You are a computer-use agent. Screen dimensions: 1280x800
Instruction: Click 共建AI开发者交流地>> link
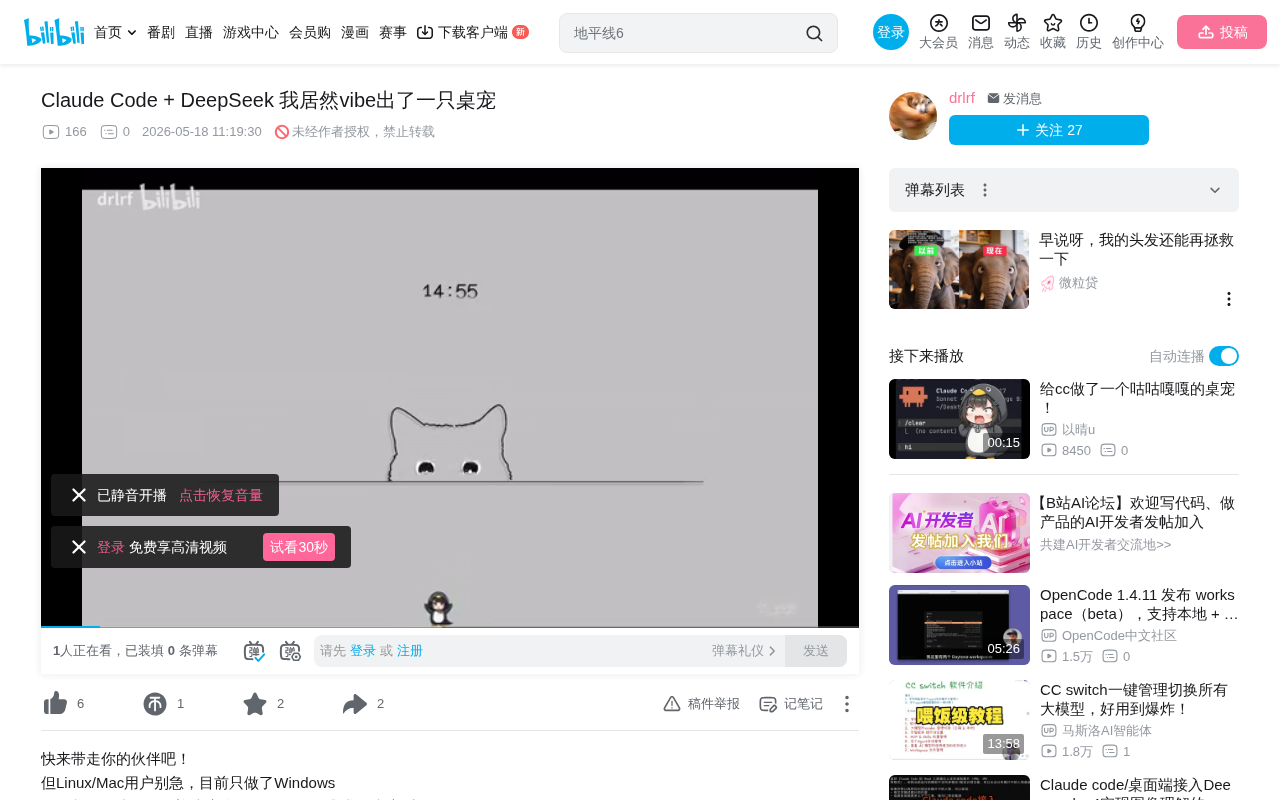tap(1105, 545)
